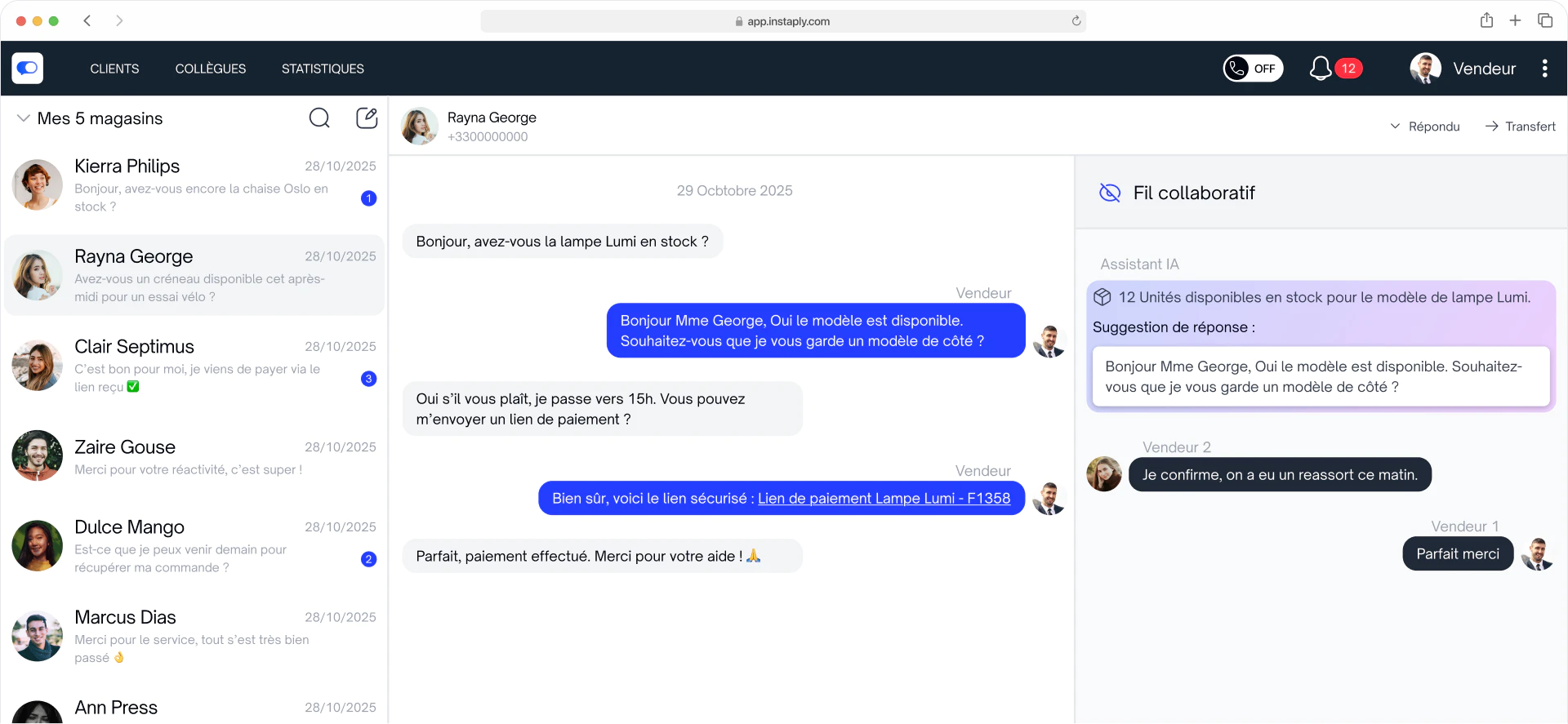This screenshot has width=1568, height=724.
Task: Click the Transfert button
Action: (x=1520, y=127)
